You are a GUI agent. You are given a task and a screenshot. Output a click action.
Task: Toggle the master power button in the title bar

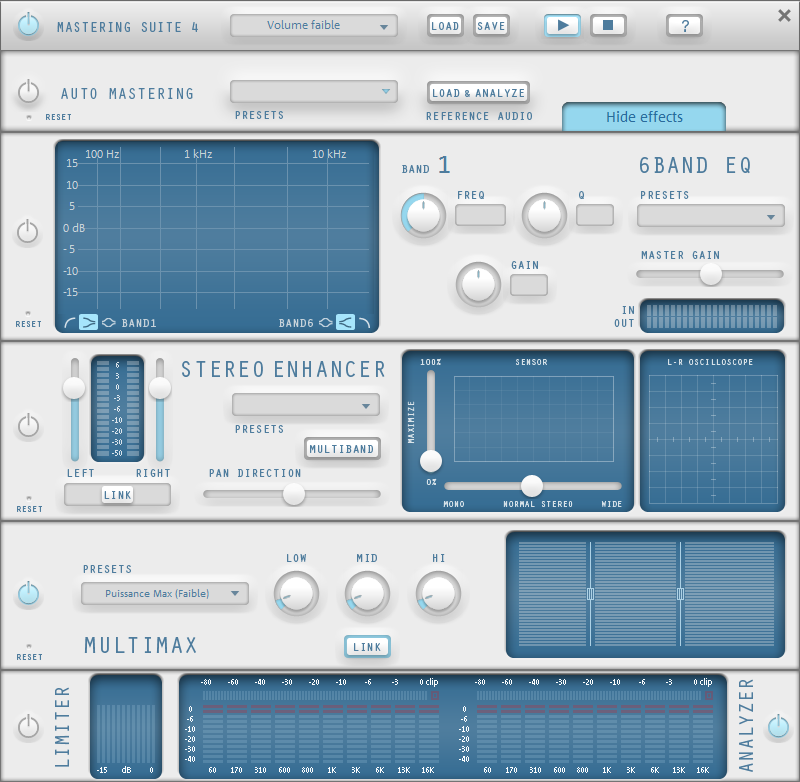[x=28, y=25]
